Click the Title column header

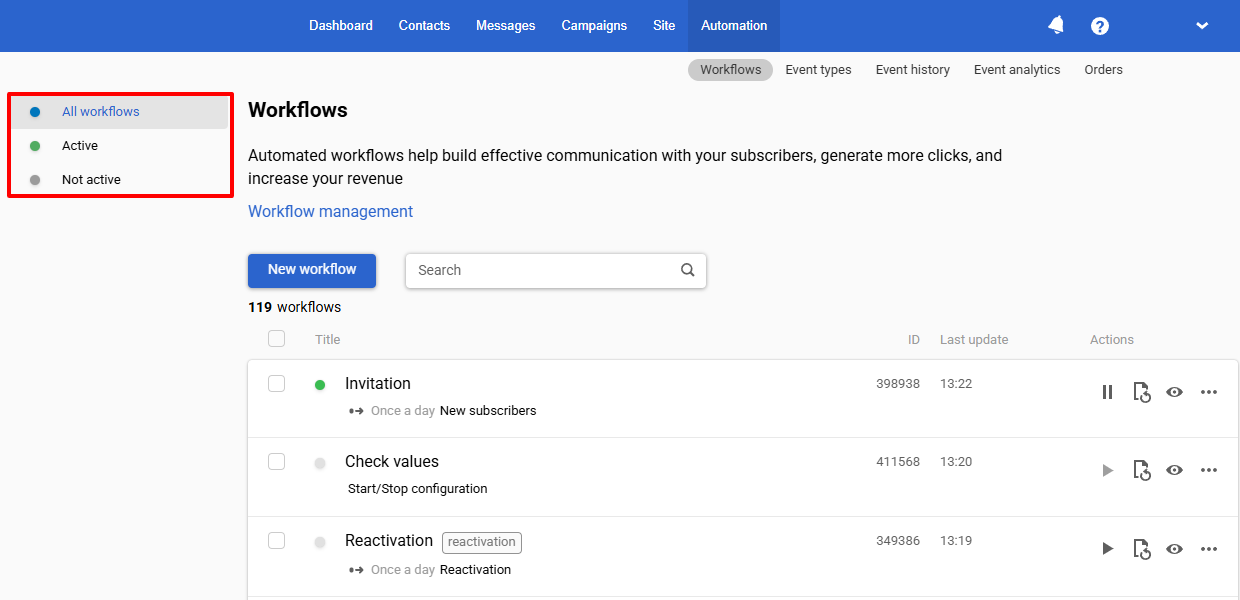coord(328,340)
